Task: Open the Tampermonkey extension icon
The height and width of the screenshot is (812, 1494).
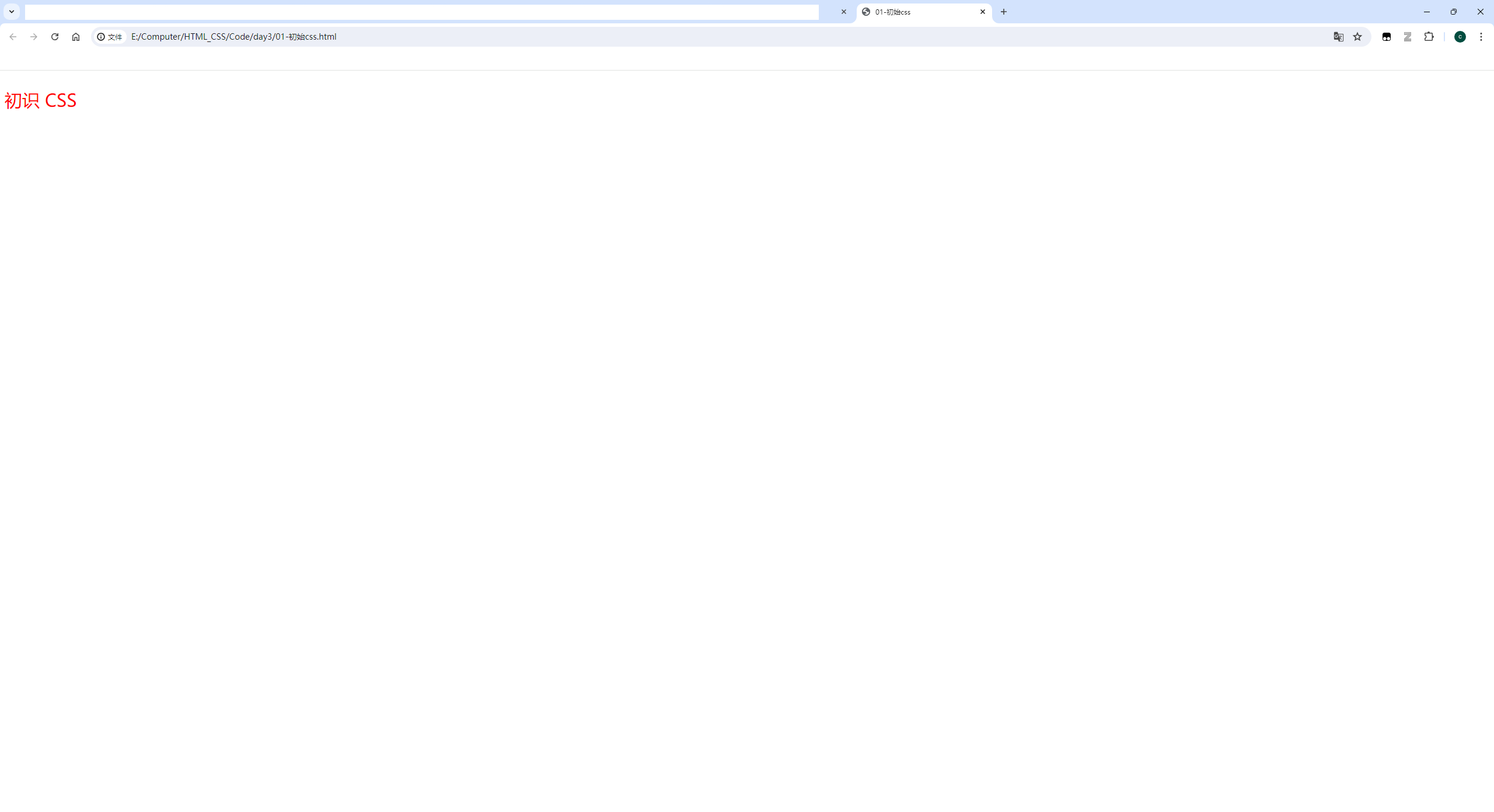Action: coord(1387,37)
